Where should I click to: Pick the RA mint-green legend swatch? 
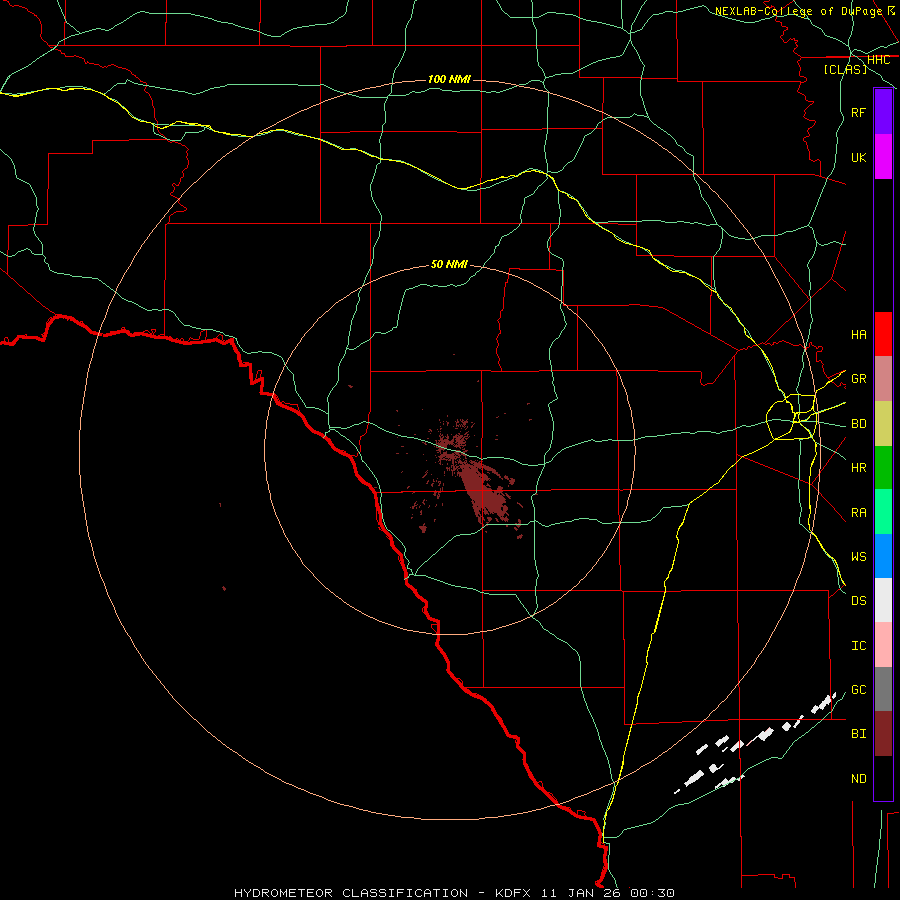coord(883,512)
